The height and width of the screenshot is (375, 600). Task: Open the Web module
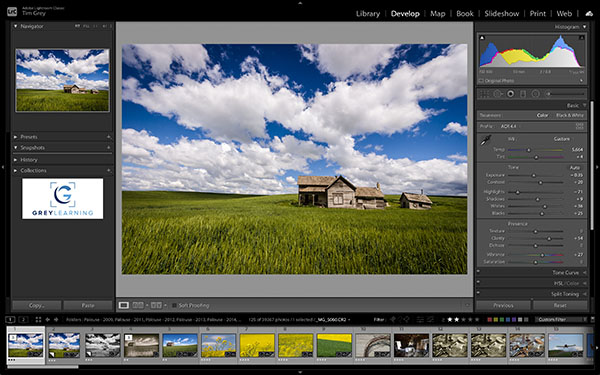point(564,13)
